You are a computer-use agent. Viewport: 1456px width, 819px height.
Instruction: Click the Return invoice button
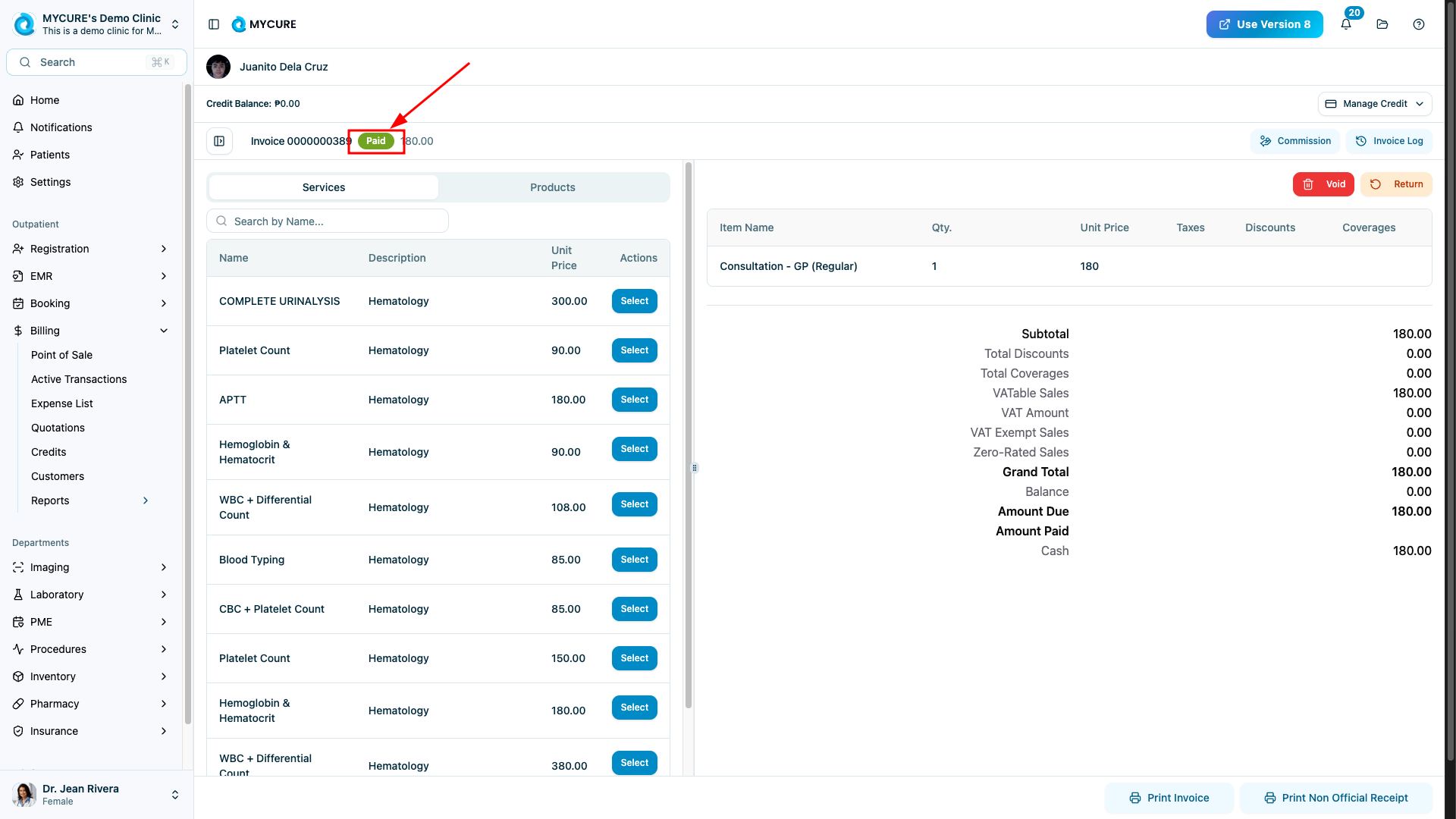[x=1396, y=184]
